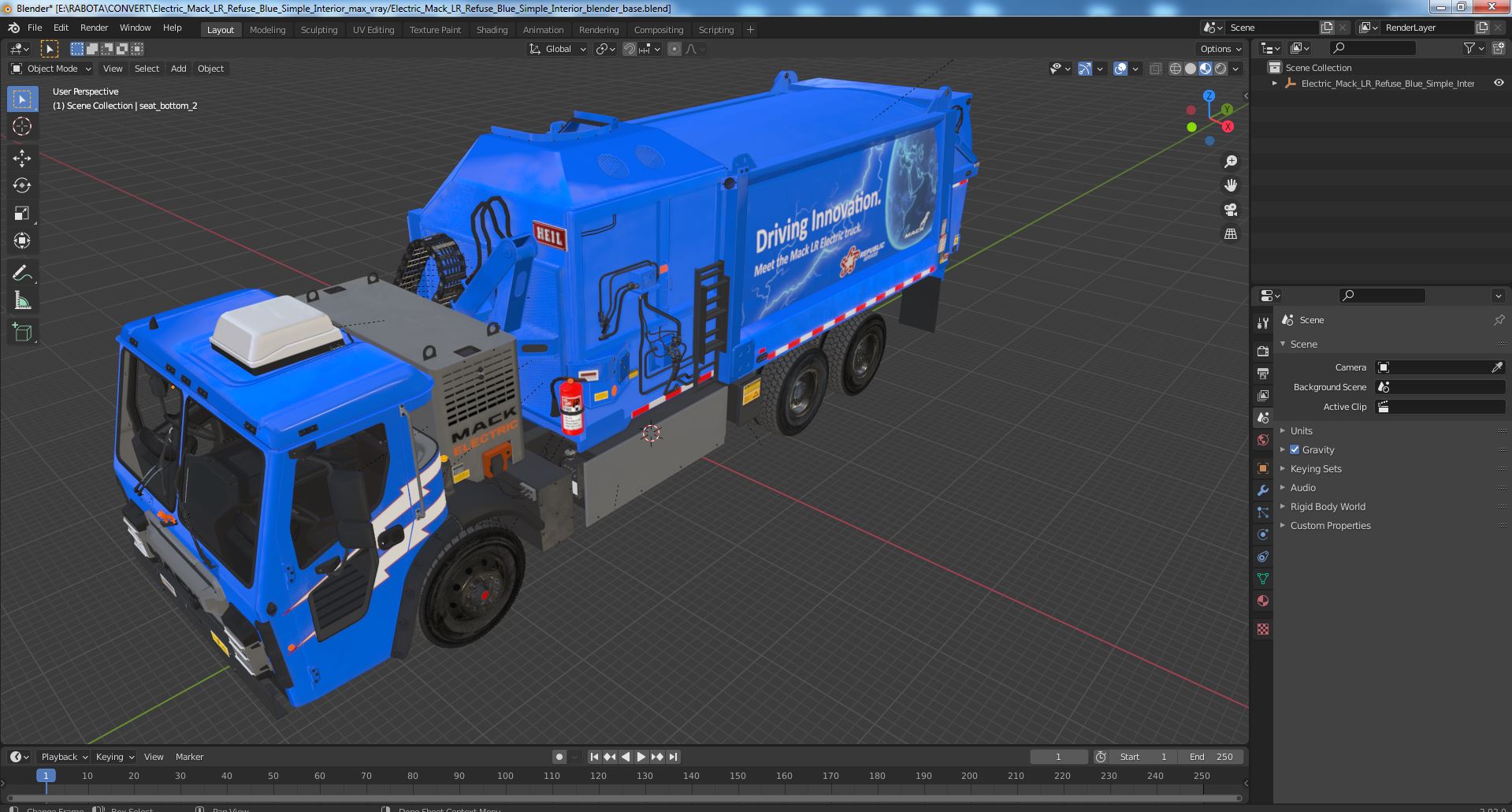Toggle X-ray display mode
Image resolution: width=1512 pixels, height=812 pixels.
tap(1155, 69)
